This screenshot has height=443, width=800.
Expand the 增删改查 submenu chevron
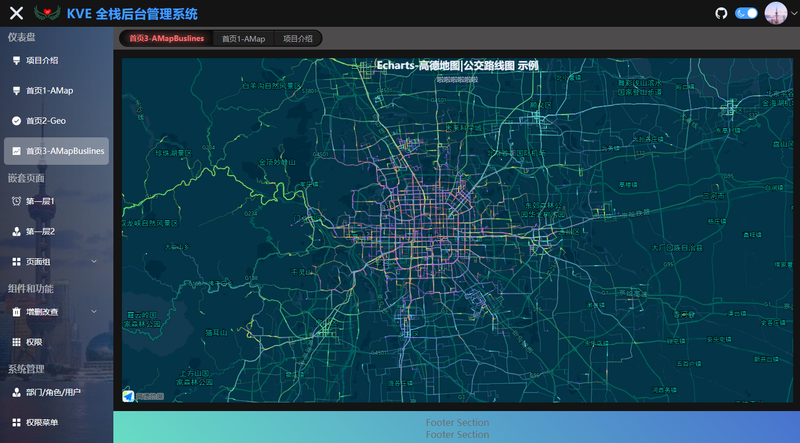tap(94, 311)
